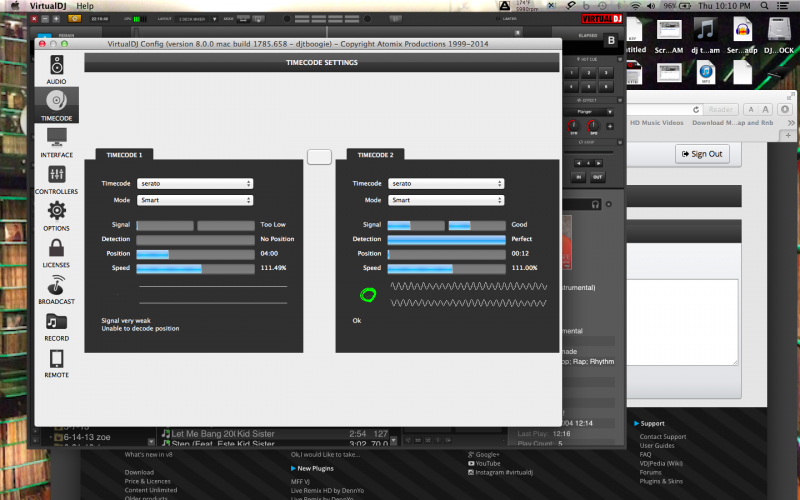Open the Contact Support link
The image size is (800, 500).
663,437
